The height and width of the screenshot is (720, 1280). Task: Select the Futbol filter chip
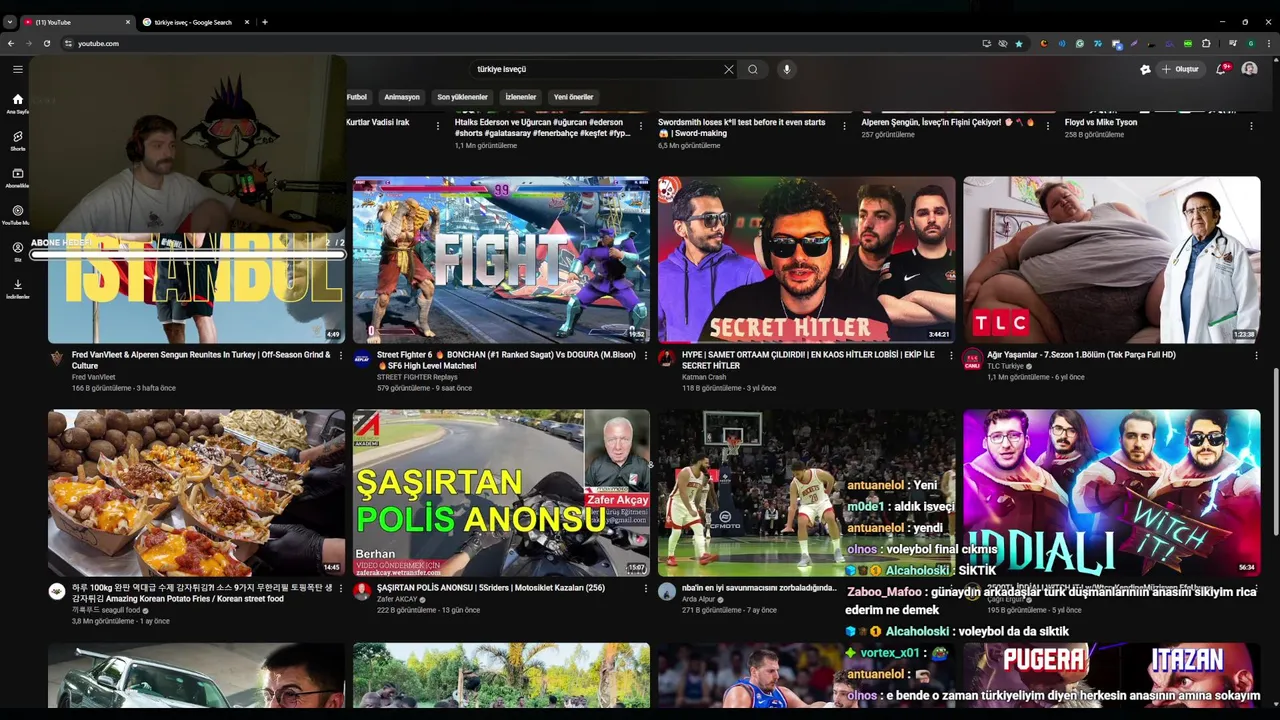pos(356,97)
